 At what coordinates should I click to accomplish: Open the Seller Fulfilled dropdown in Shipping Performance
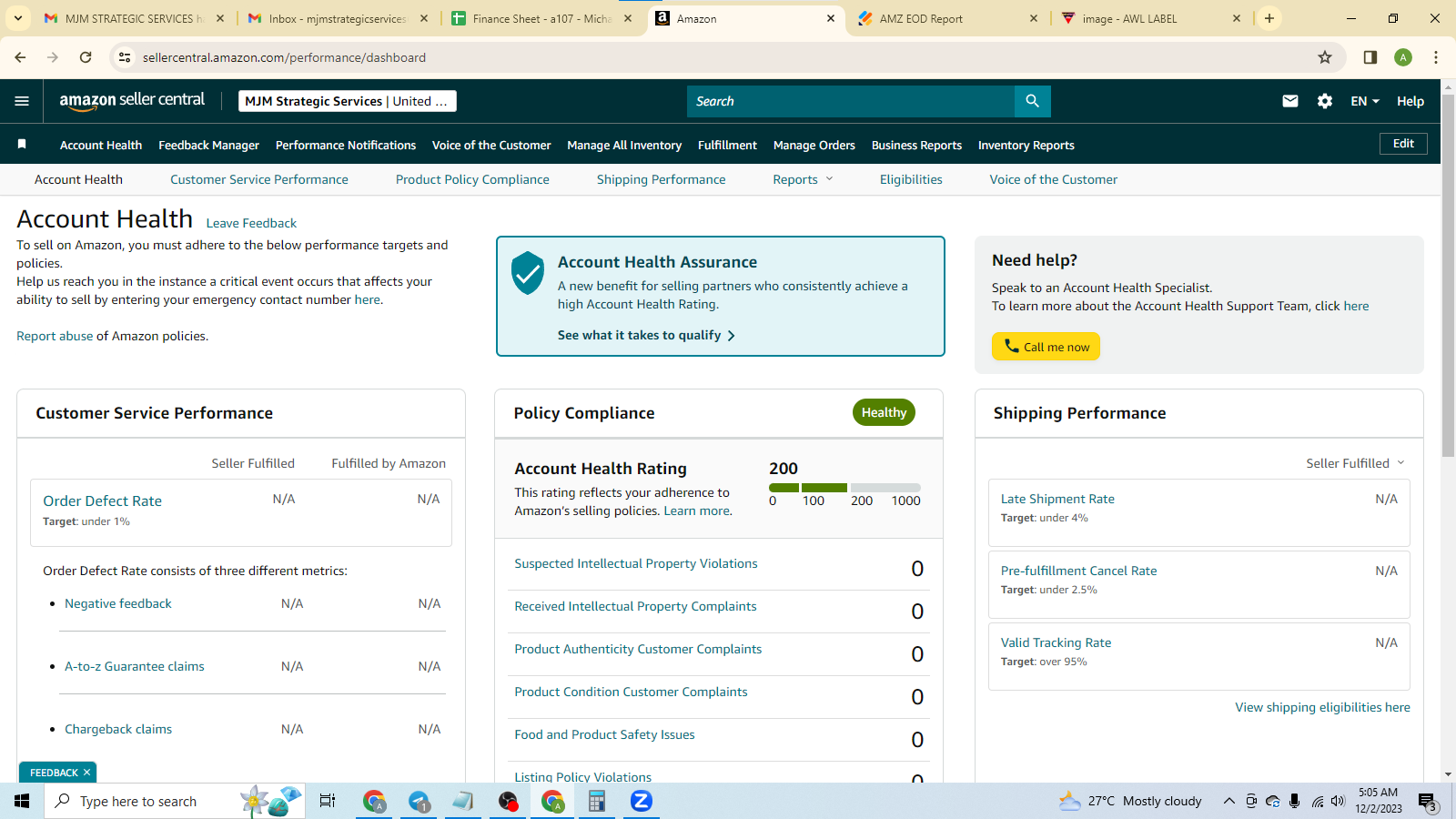pyautogui.click(x=1355, y=463)
